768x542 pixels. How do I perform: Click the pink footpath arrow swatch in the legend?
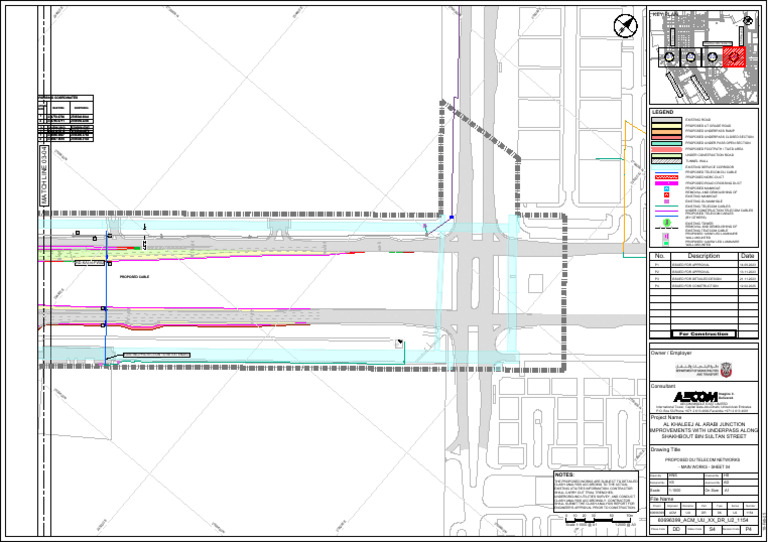click(666, 149)
